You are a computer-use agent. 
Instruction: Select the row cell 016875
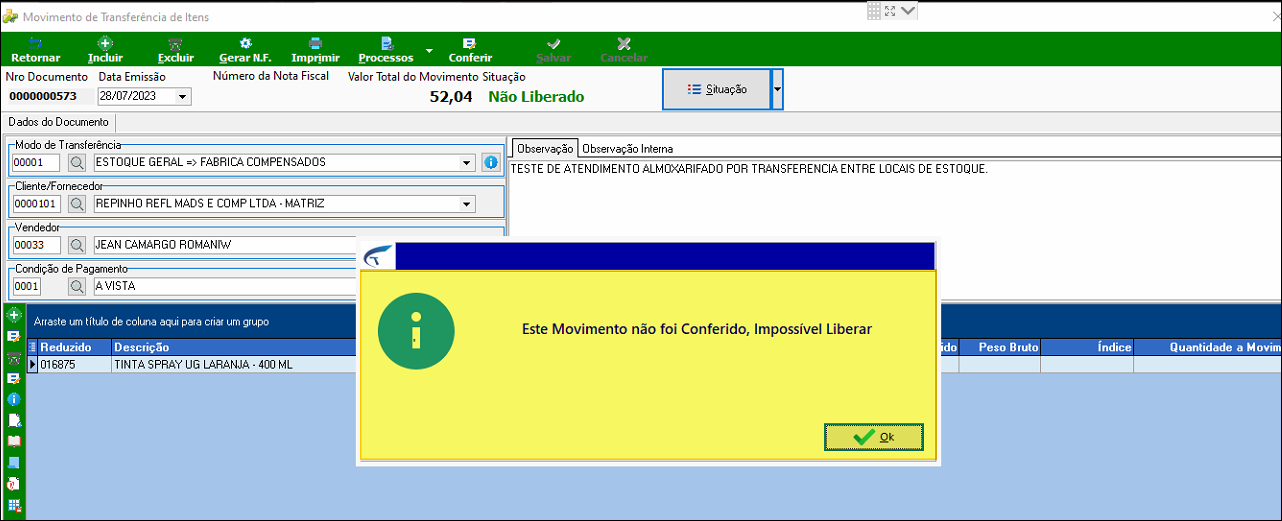pyautogui.click(x=74, y=365)
